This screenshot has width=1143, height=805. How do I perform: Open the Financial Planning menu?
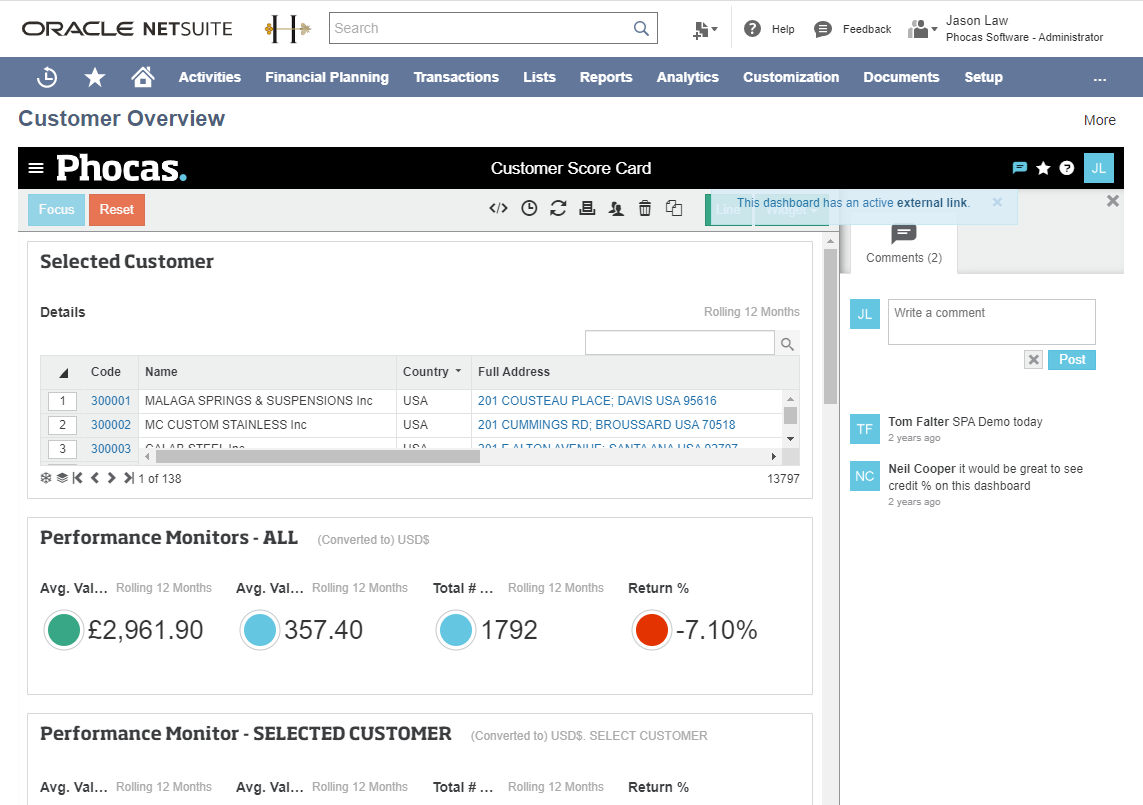pyautogui.click(x=327, y=77)
